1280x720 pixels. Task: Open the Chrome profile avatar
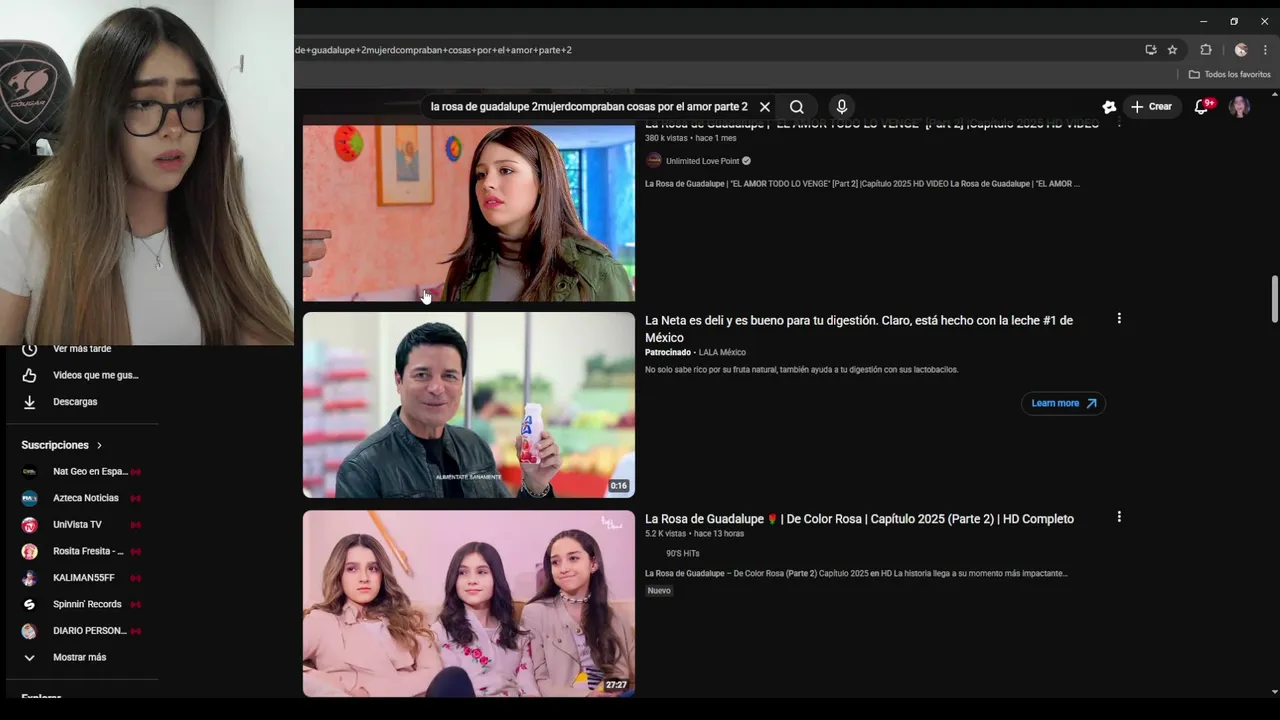click(x=1241, y=50)
